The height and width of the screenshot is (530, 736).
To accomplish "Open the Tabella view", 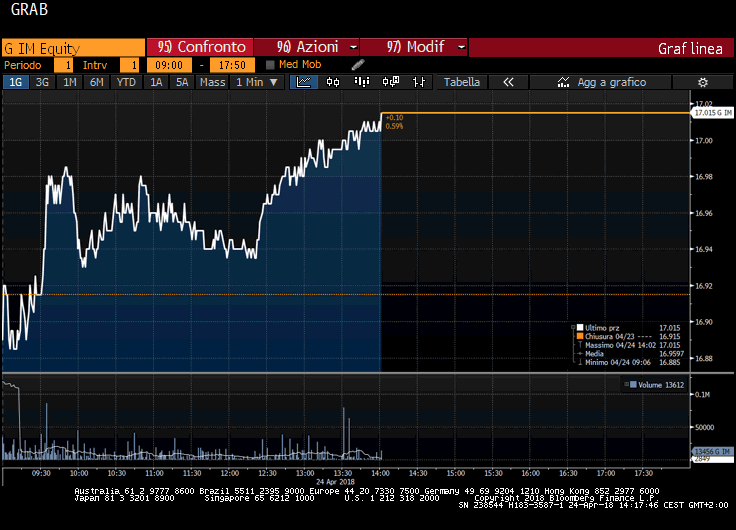I will (x=462, y=82).
